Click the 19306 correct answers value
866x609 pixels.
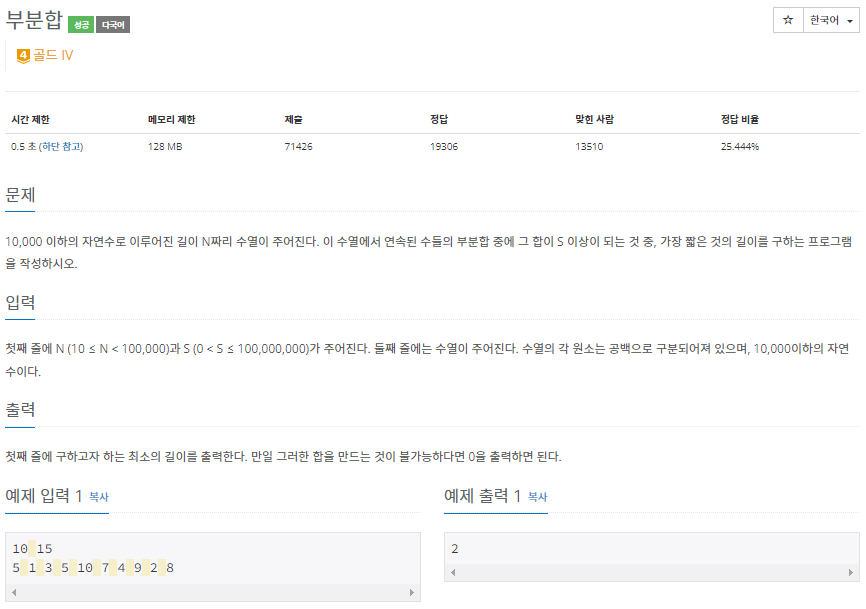pos(444,146)
